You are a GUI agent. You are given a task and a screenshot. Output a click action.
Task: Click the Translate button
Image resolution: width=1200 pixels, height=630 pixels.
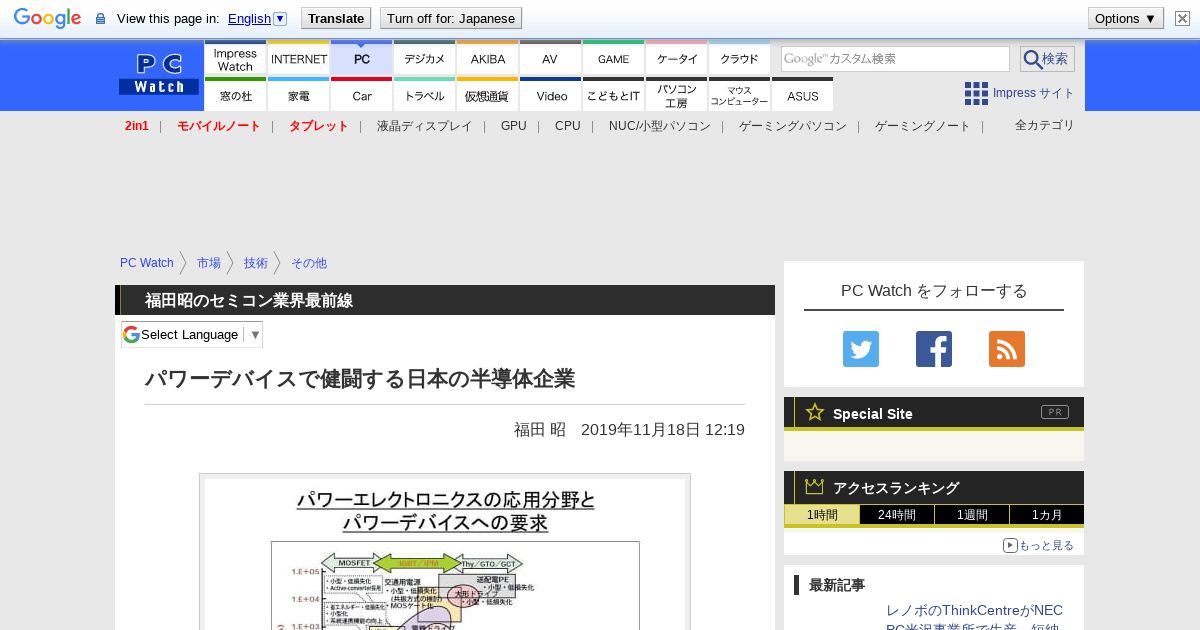336,18
